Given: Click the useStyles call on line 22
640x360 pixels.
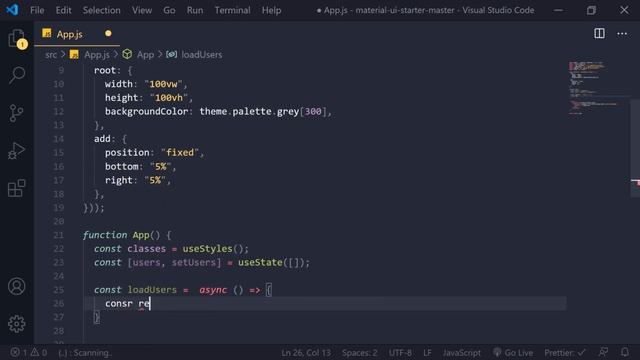Looking at the screenshot, I should coord(207,249).
